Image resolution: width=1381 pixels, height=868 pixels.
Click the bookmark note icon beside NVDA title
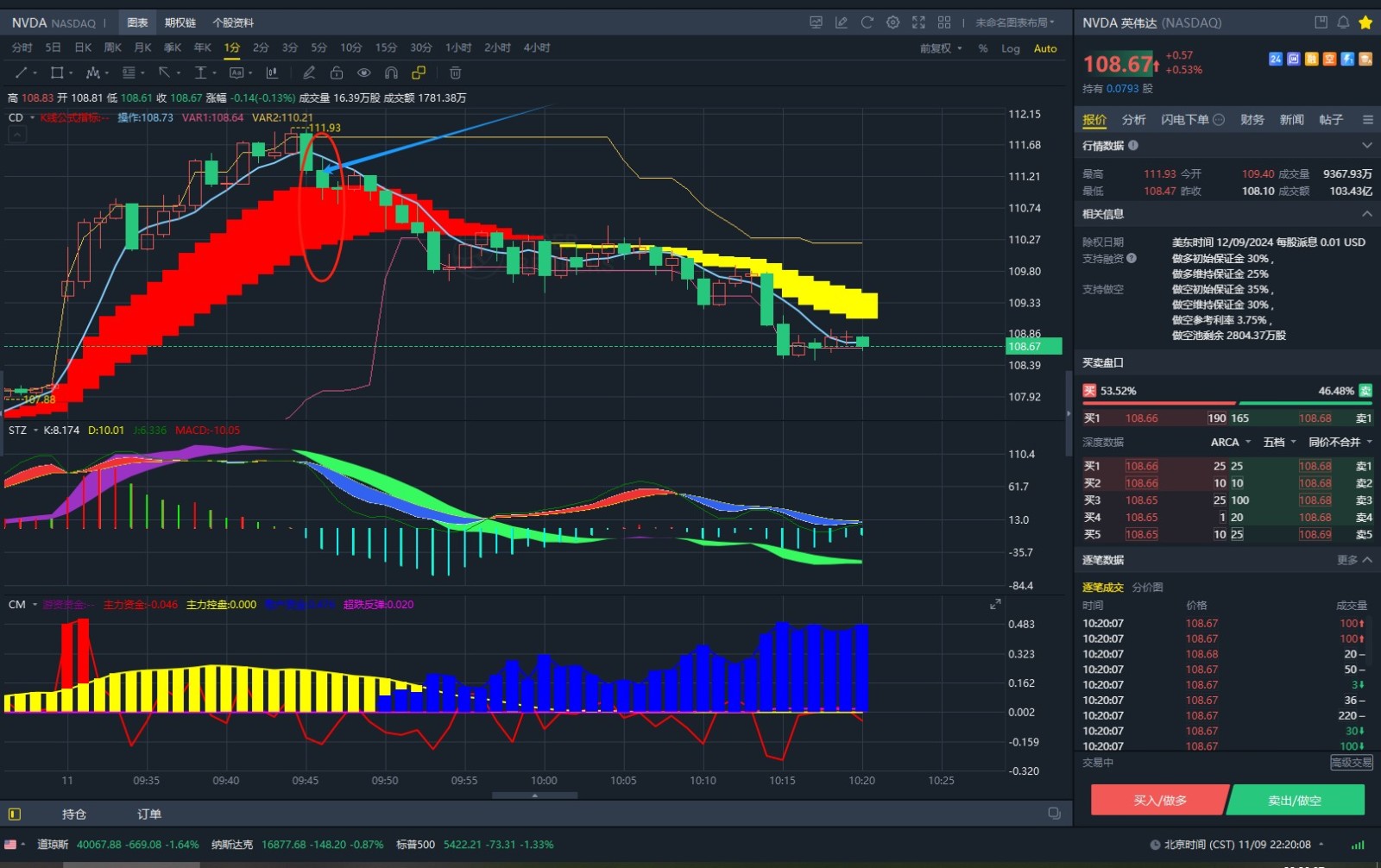[1321, 22]
